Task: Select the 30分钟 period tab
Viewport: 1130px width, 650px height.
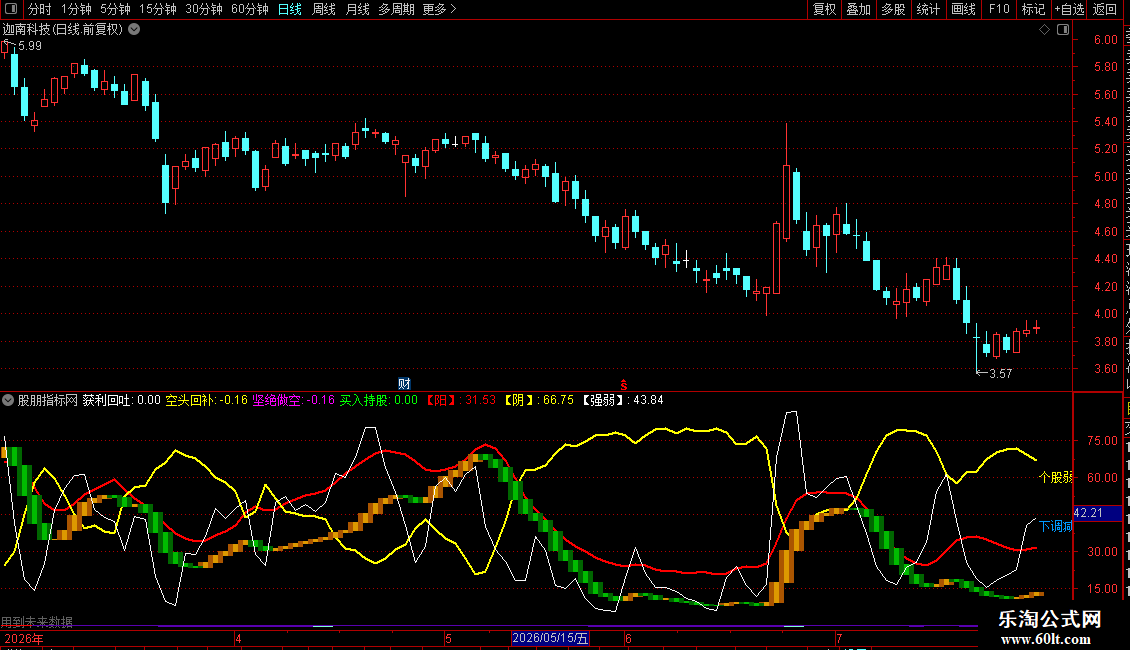Action: [204, 9]
